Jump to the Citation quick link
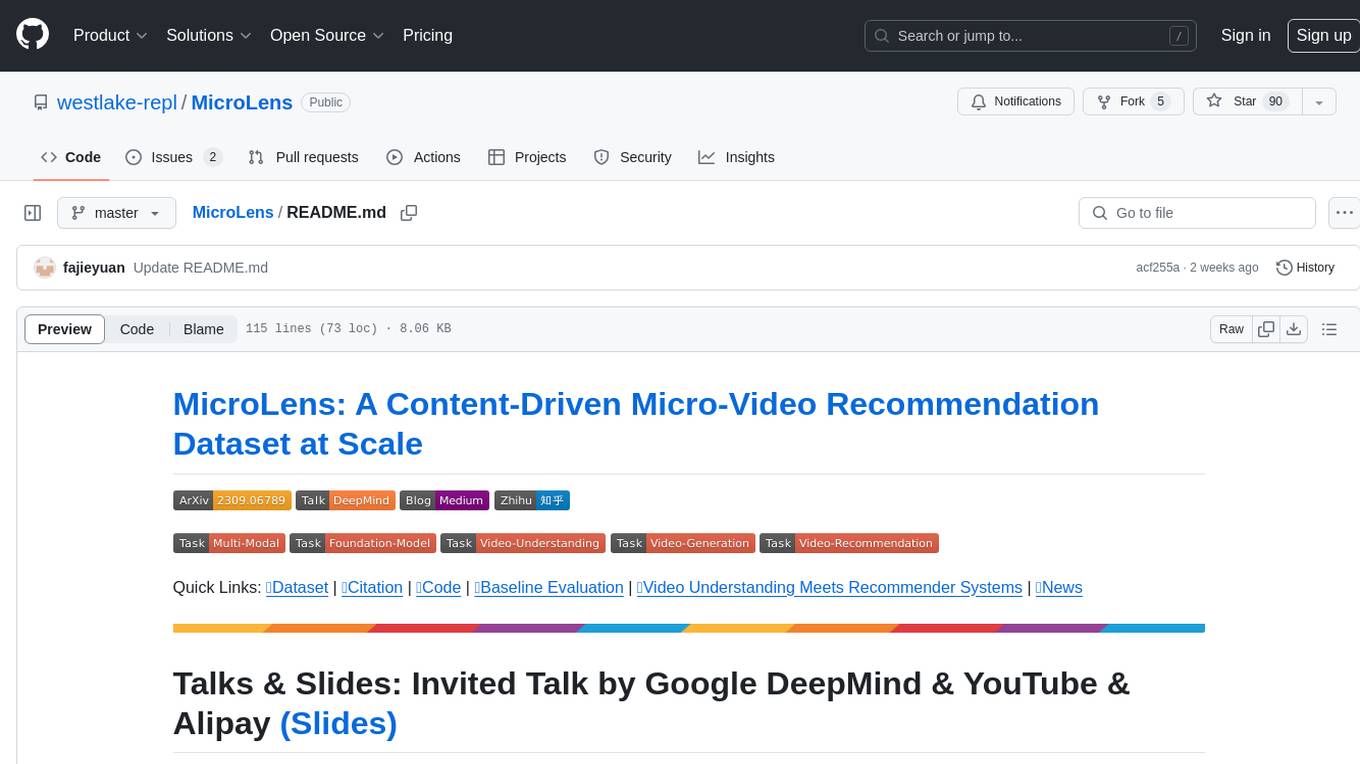The height and width of the screenshot is (764, 1360). 372,587
